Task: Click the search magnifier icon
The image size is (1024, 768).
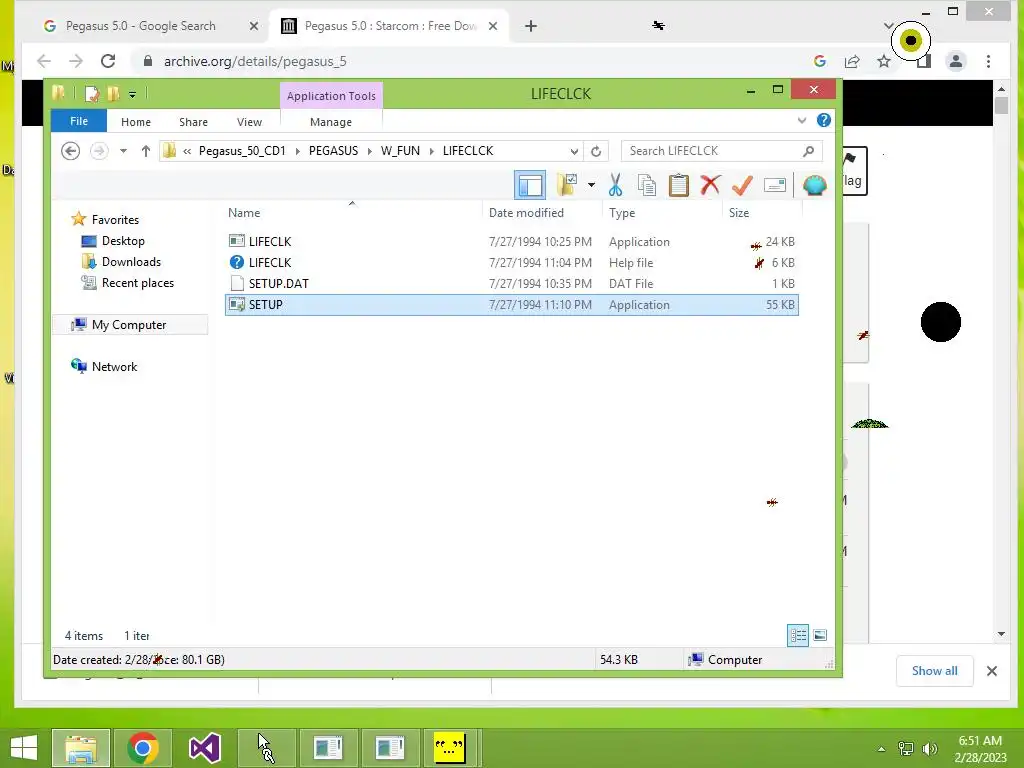Action: tap(808, 151)
